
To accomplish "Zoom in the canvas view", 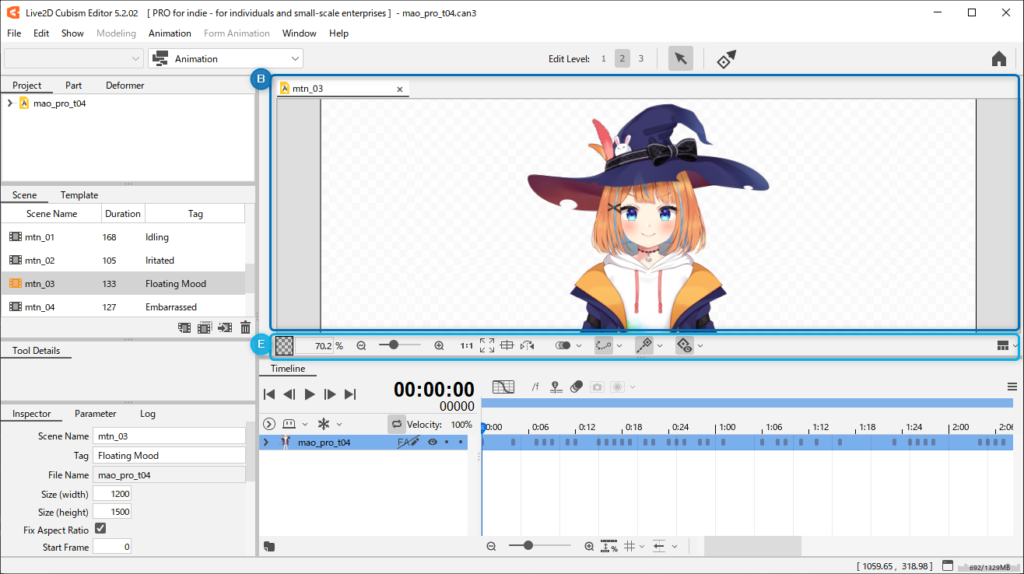I will pyautogui.click(x=439, y=346).
